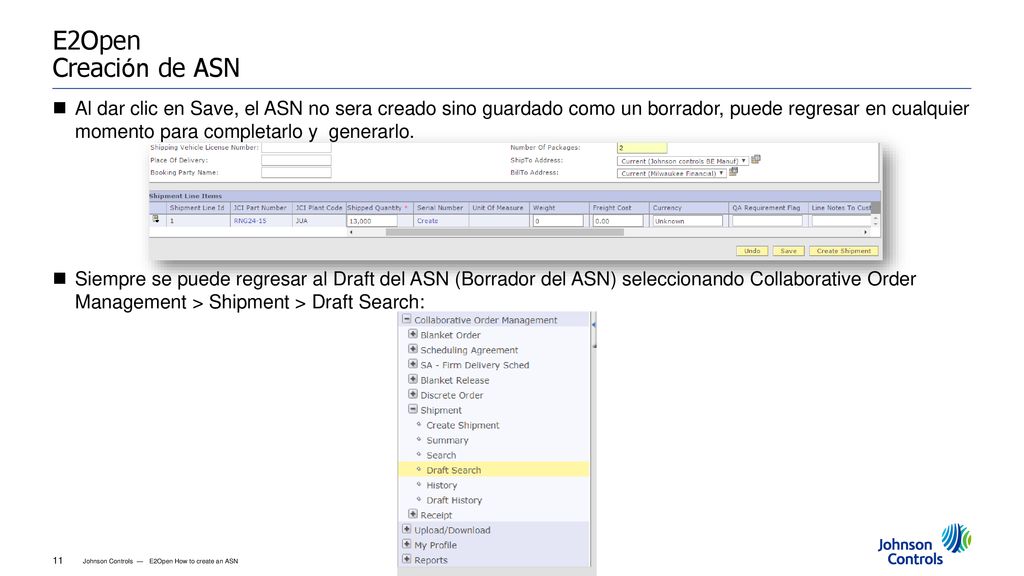Viewport: 1024px width, 576px height.
Task: Open the shipment Summary menu entry
Action: [x=447, y=440]
